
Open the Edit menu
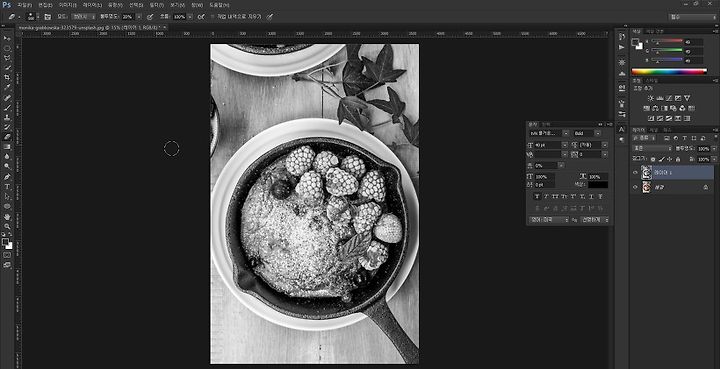pyautogui.click(x=45, y=5)
